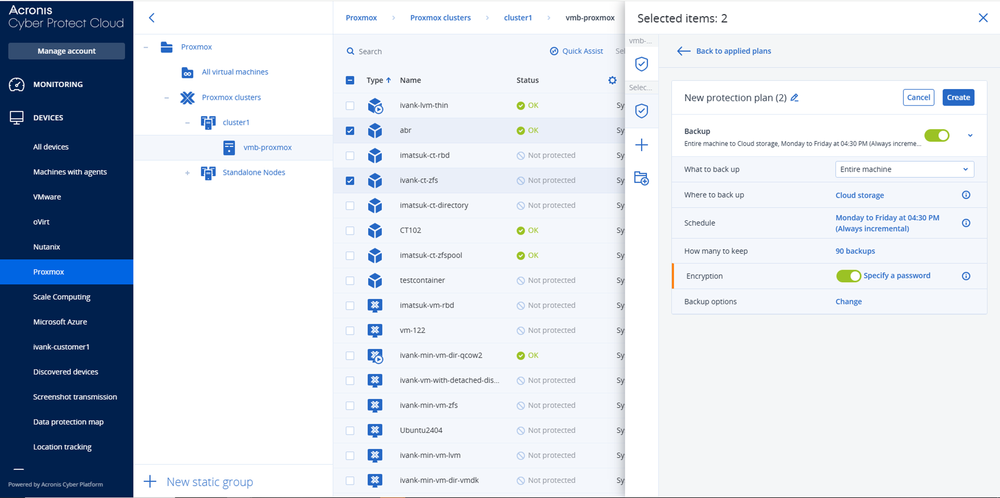Screen dimensions: 1000x498
Task: Click the second shield icon under Select
Action: [x=642, y=111]
